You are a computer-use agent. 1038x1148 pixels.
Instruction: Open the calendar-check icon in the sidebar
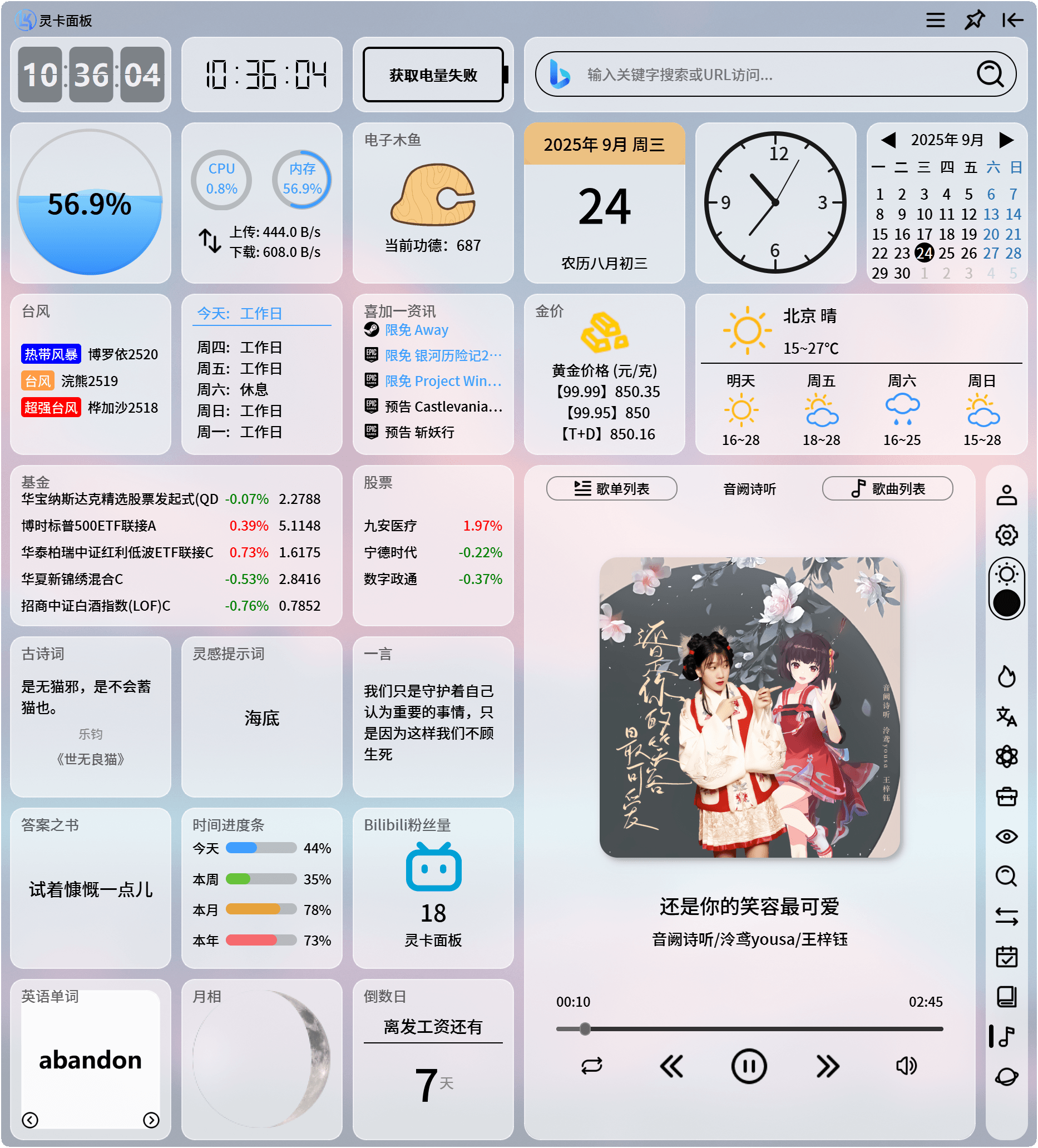pyautogui.click(x=1007, y=957)
